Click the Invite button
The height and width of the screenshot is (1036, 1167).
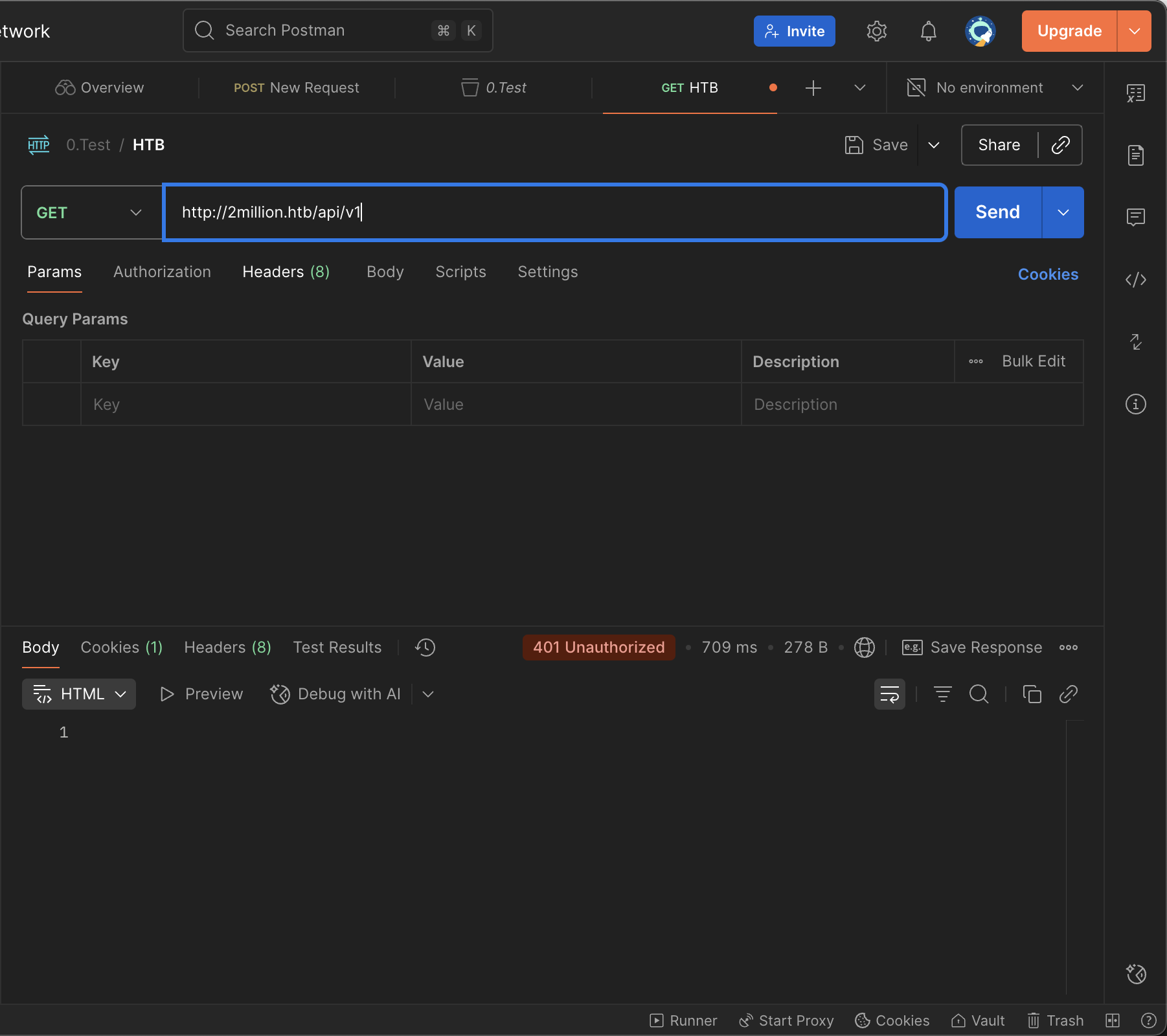(x=795, y=31)
